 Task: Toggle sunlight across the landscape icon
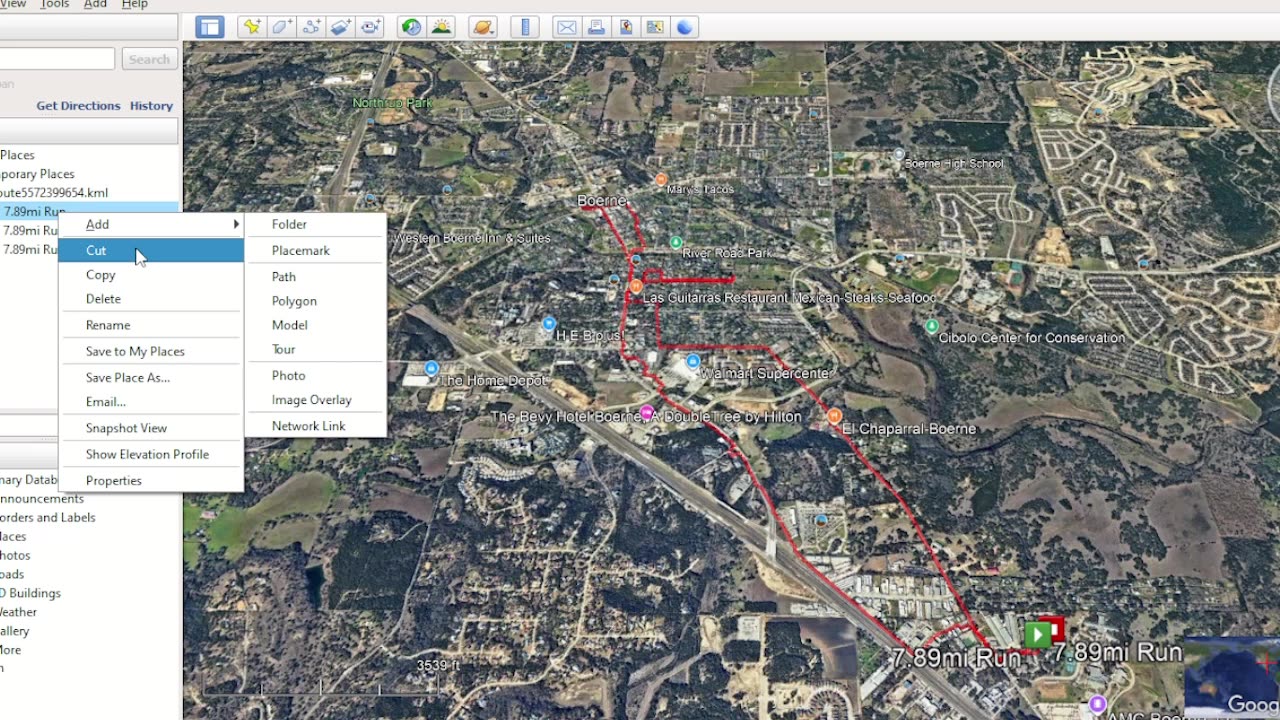click(x=441, y=27)
